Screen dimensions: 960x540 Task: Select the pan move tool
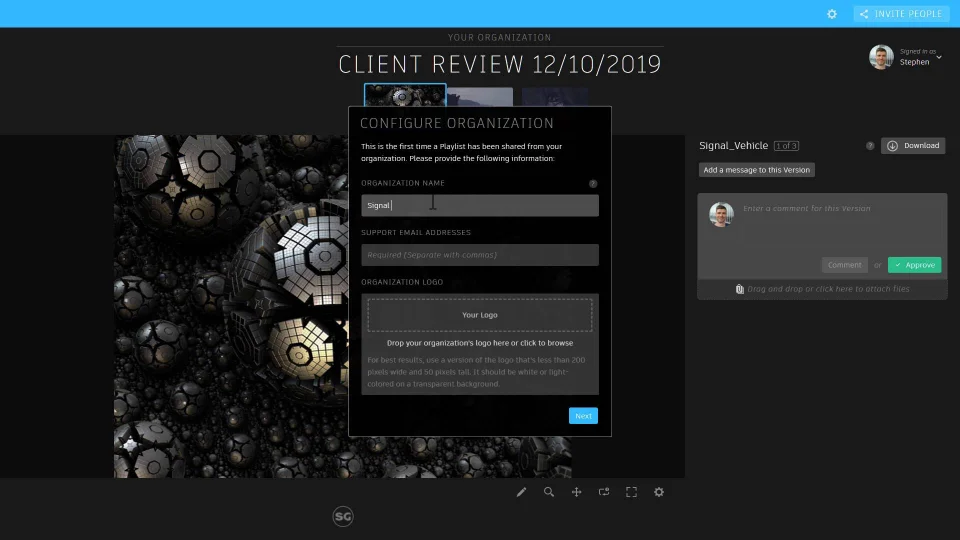[x=576, y=492]
